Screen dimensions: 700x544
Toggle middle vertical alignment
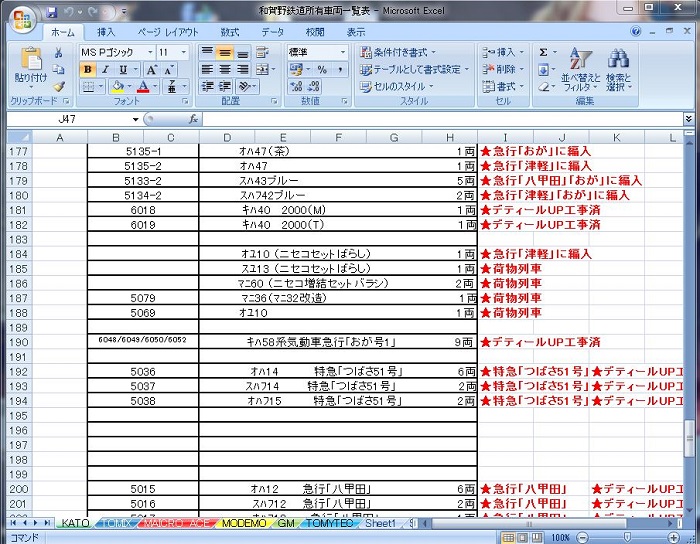(225, 52)
